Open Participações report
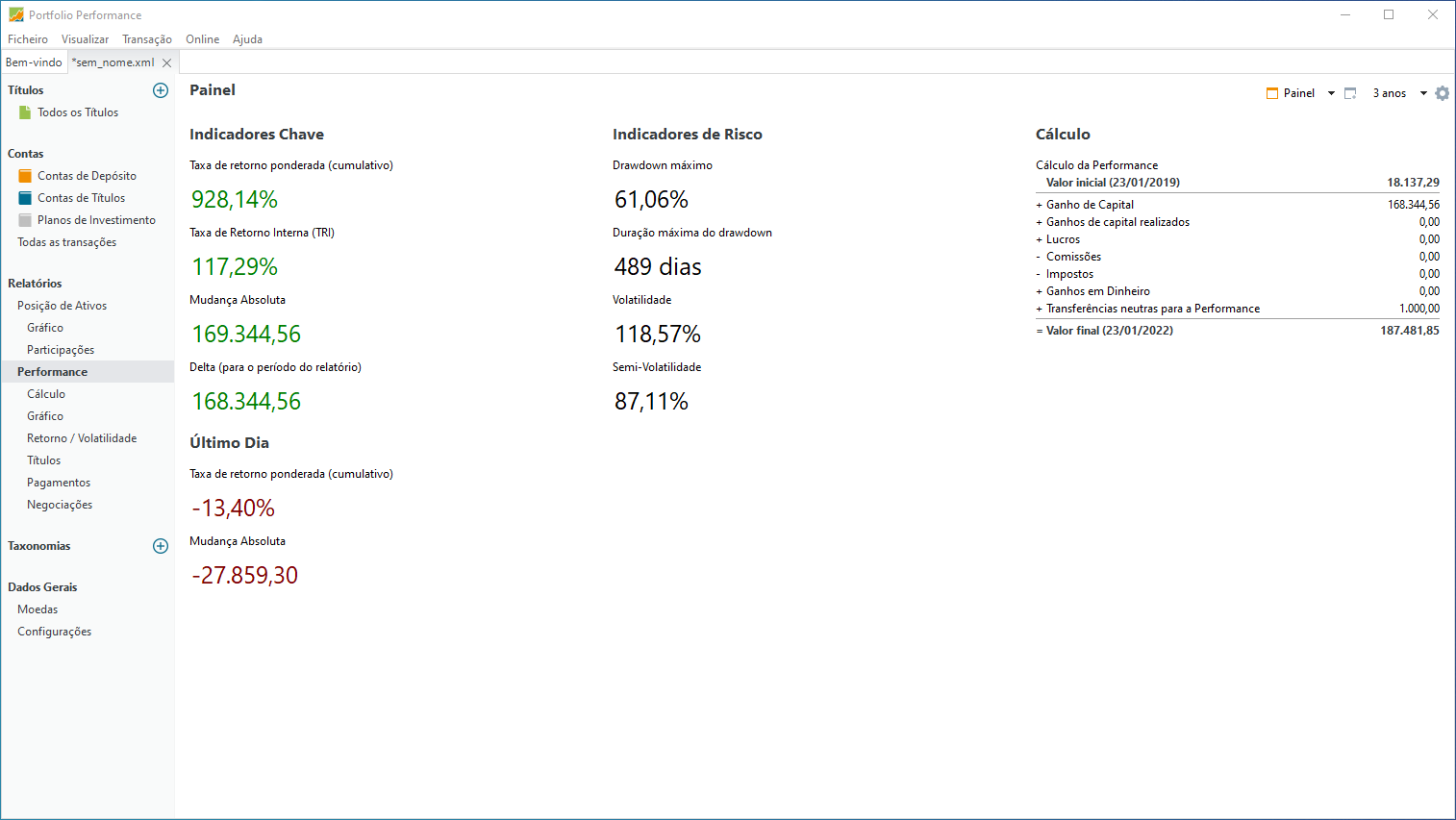1456x820 pixels. (61, 350)
